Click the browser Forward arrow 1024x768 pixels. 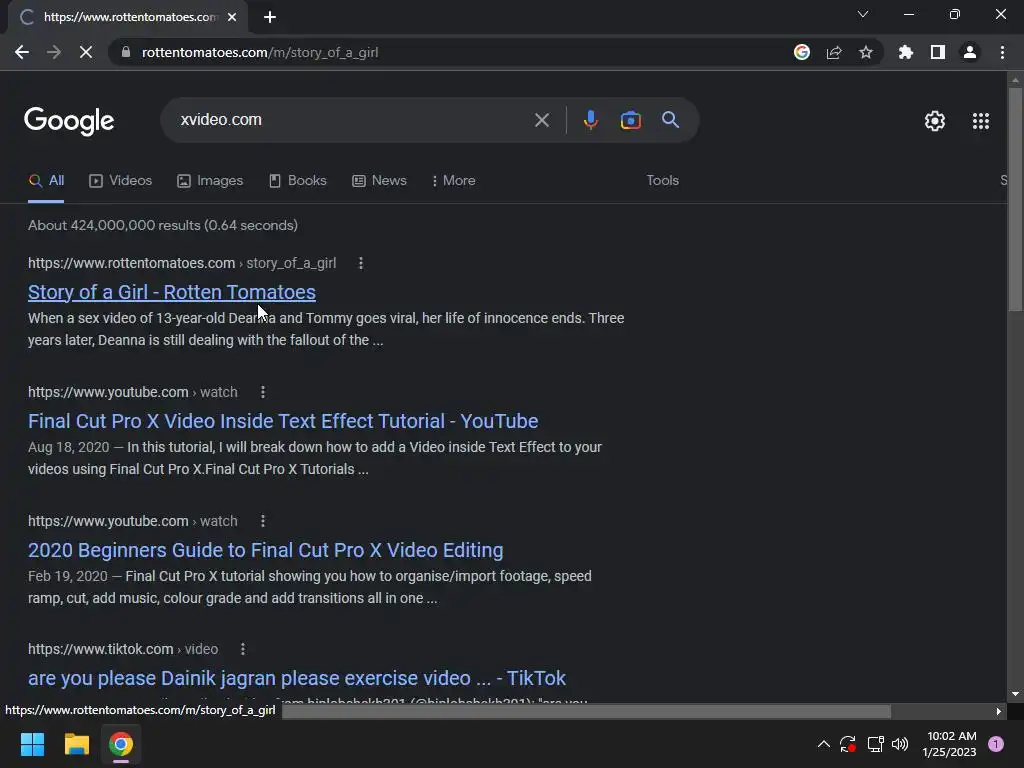tap(54, 52)
